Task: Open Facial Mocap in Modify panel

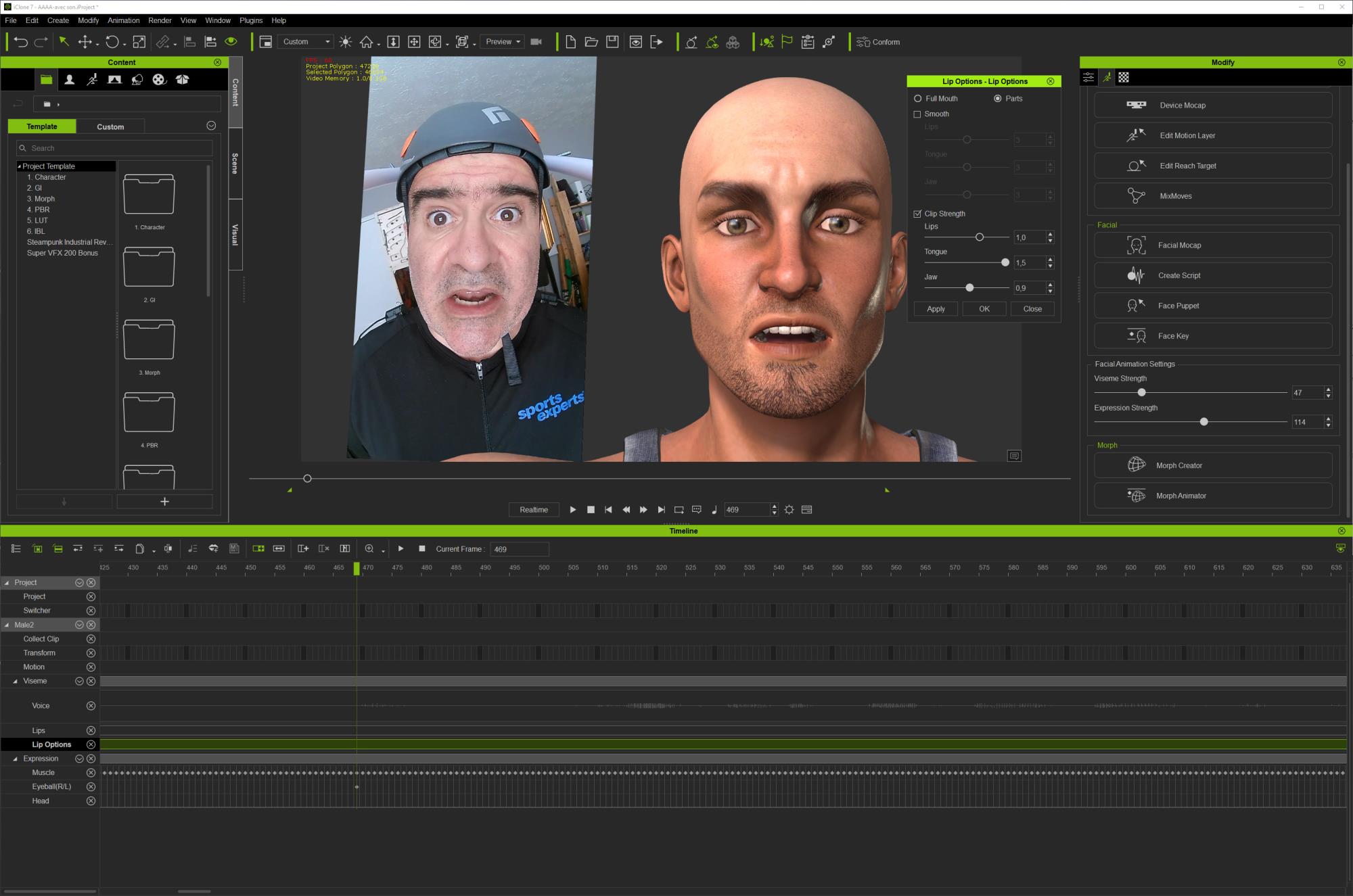Action: tap(1213, 245)
